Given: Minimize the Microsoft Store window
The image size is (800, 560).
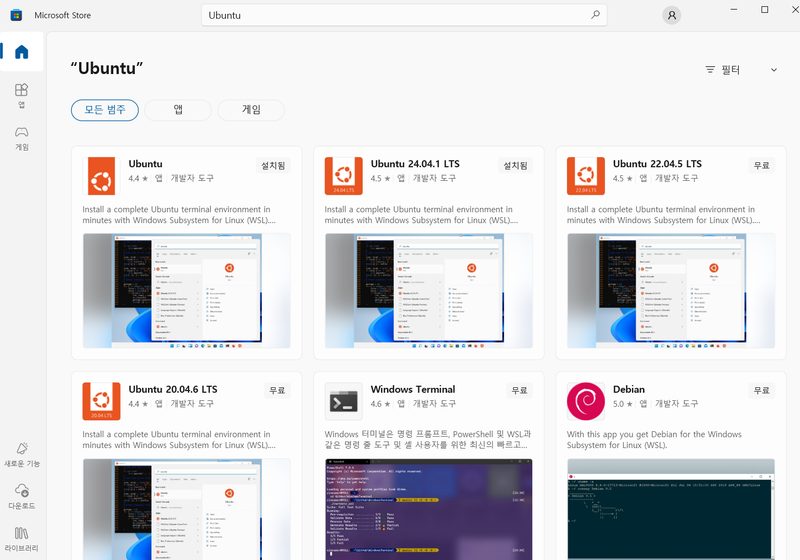Looking at the screenshot, I should 733,9.
